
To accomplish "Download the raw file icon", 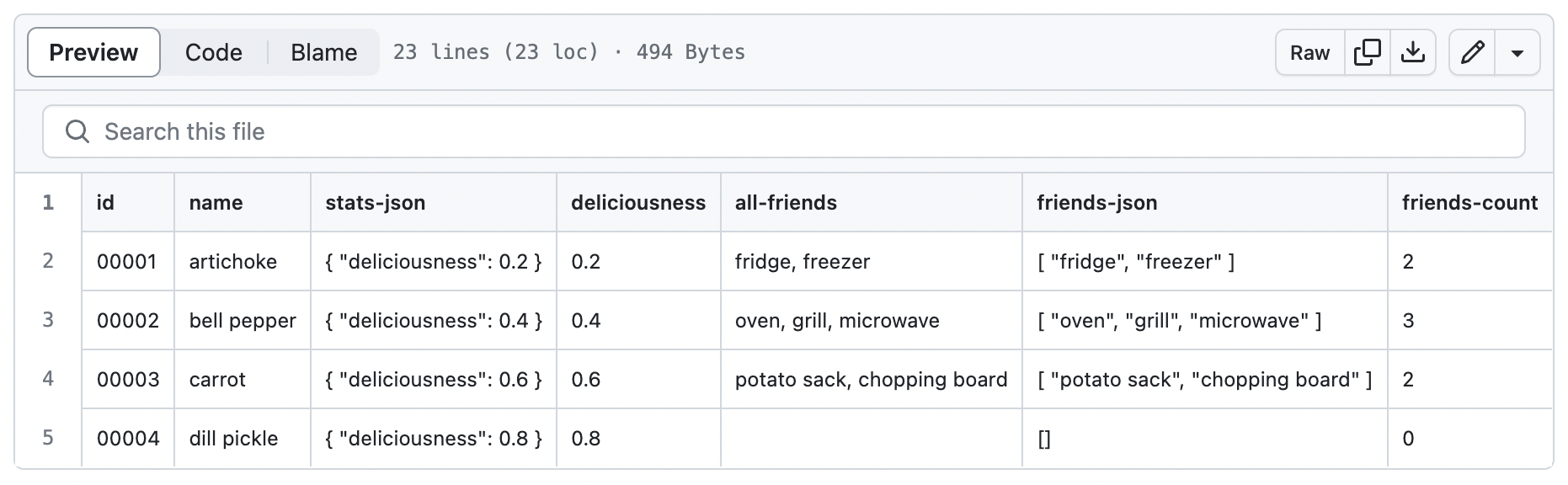I will point(1412,52).
